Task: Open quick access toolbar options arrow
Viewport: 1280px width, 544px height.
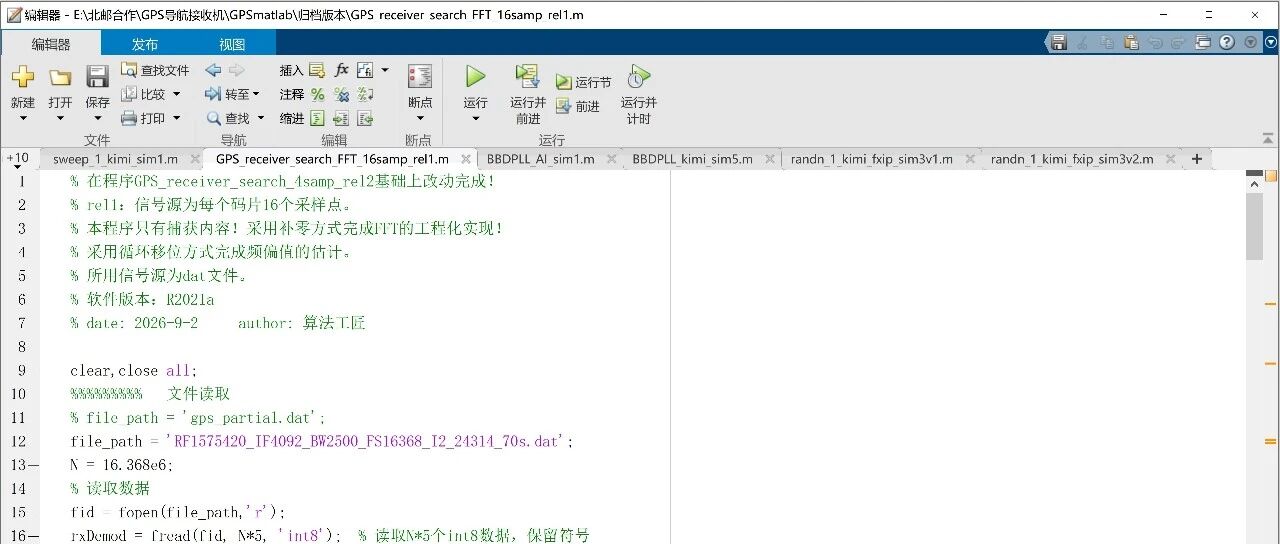Action: (1250, 42)
